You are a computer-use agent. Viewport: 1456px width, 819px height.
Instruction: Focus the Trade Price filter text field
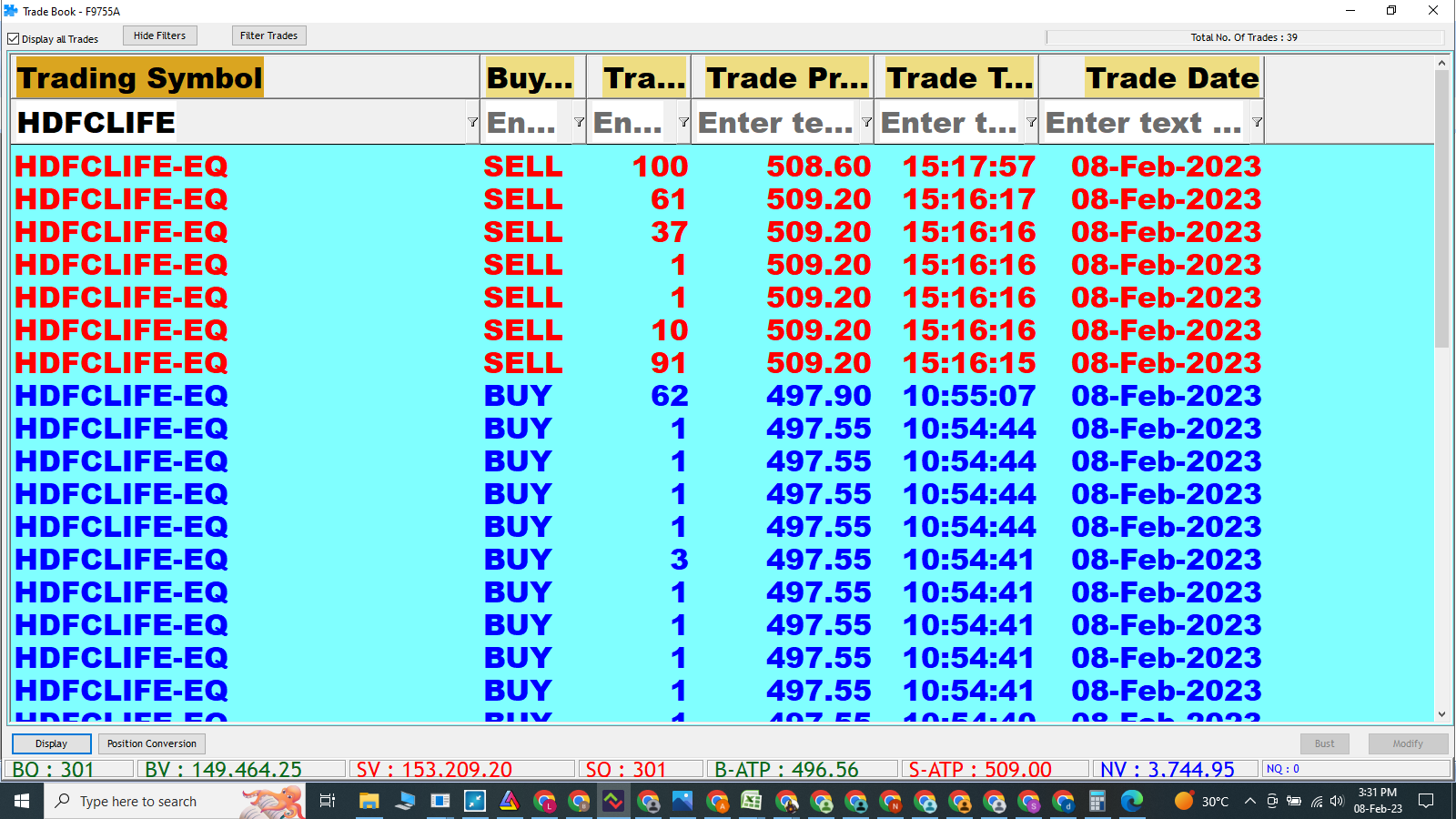pos(776,122)
